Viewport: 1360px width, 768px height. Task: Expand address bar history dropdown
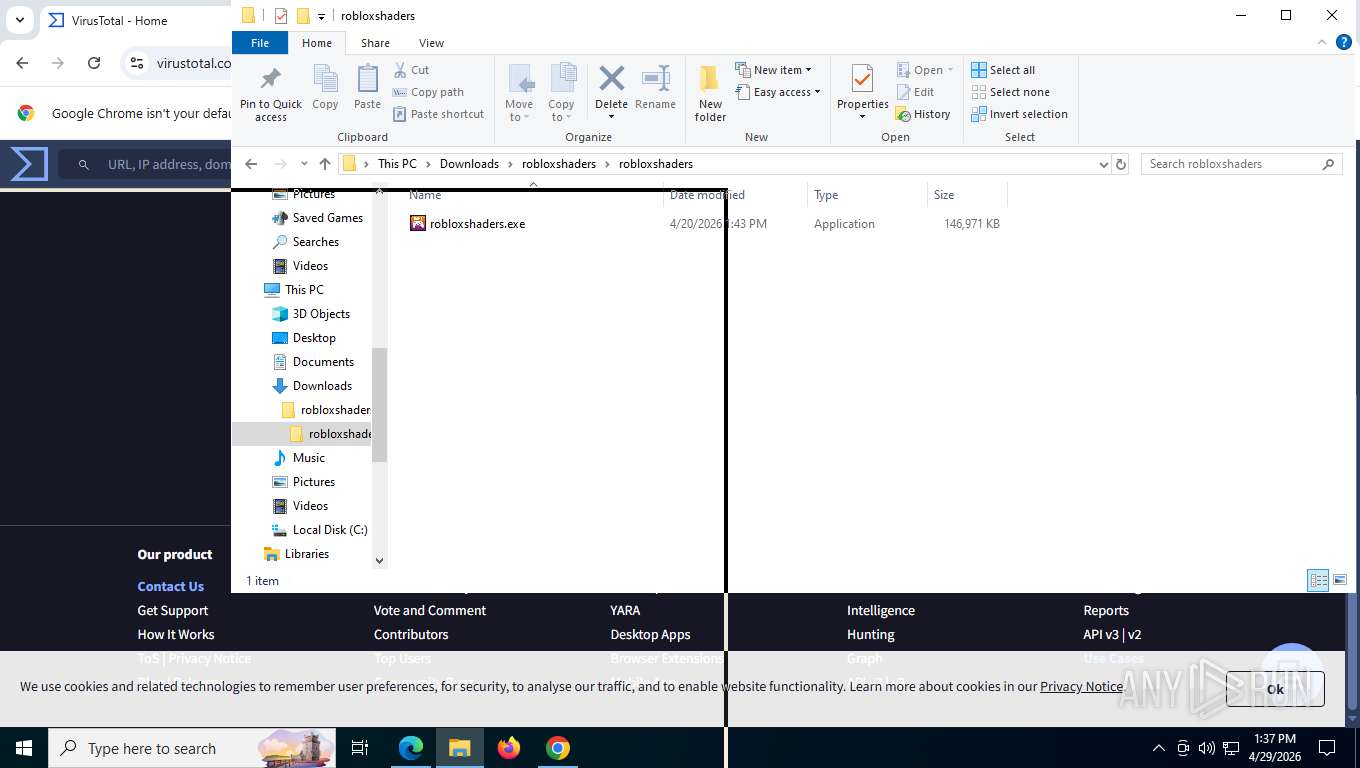pos(1103,164)
